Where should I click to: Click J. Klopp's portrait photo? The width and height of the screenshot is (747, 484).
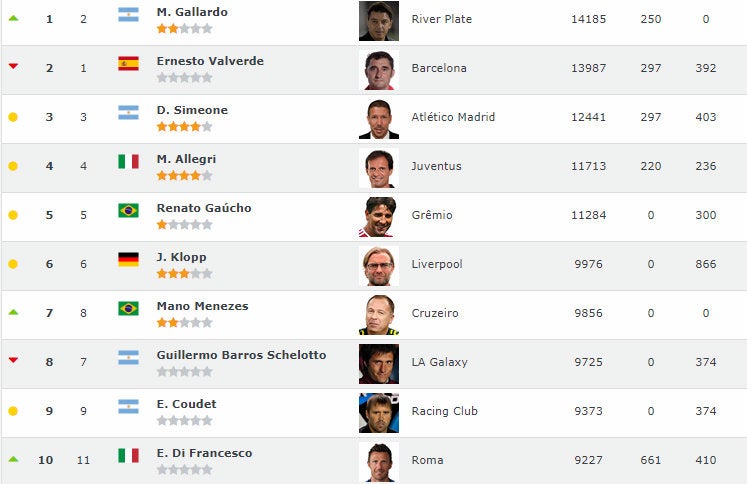coord(378,266)
